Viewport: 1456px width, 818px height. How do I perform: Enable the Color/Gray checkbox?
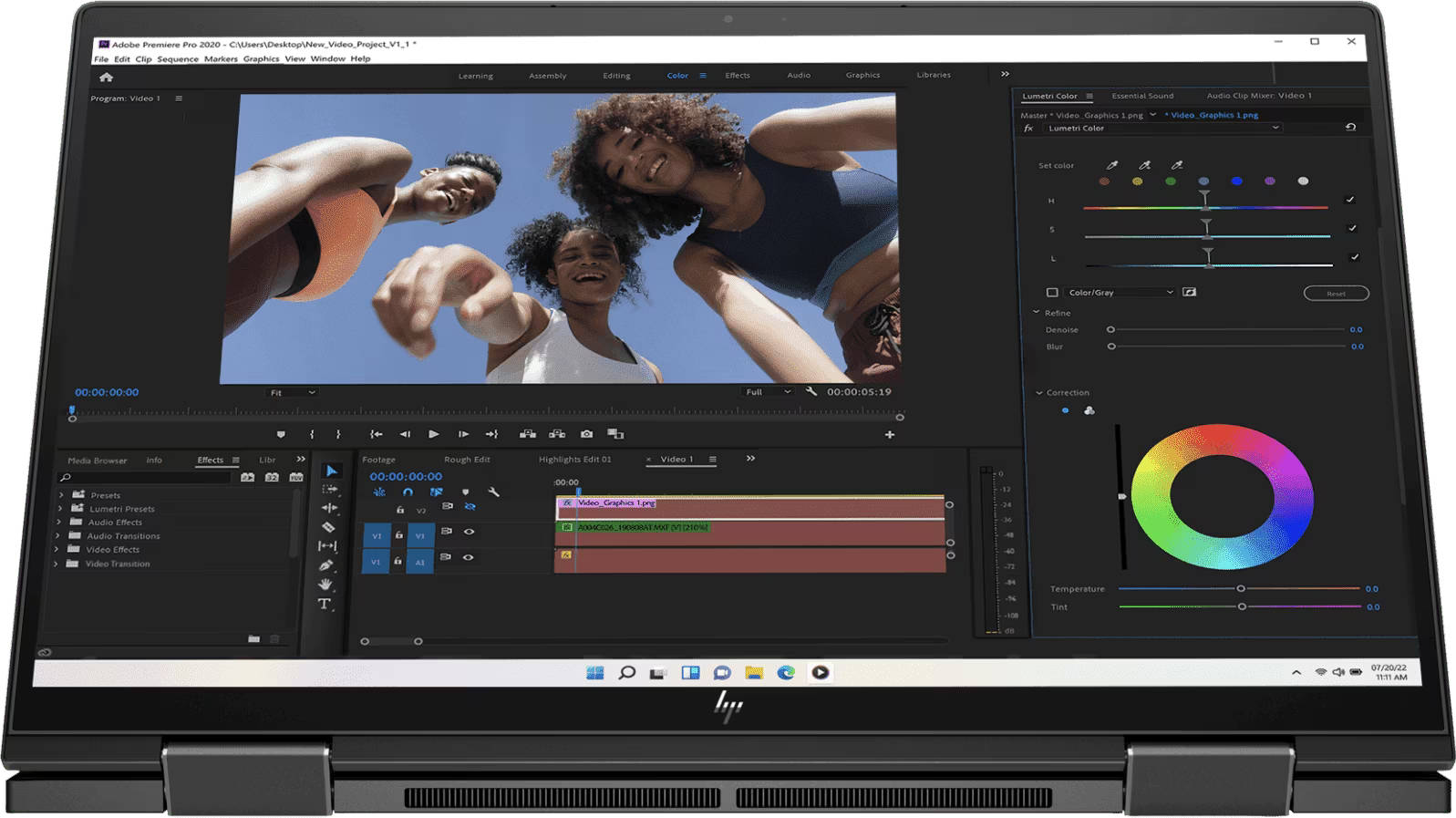[x=1052, y=293]
